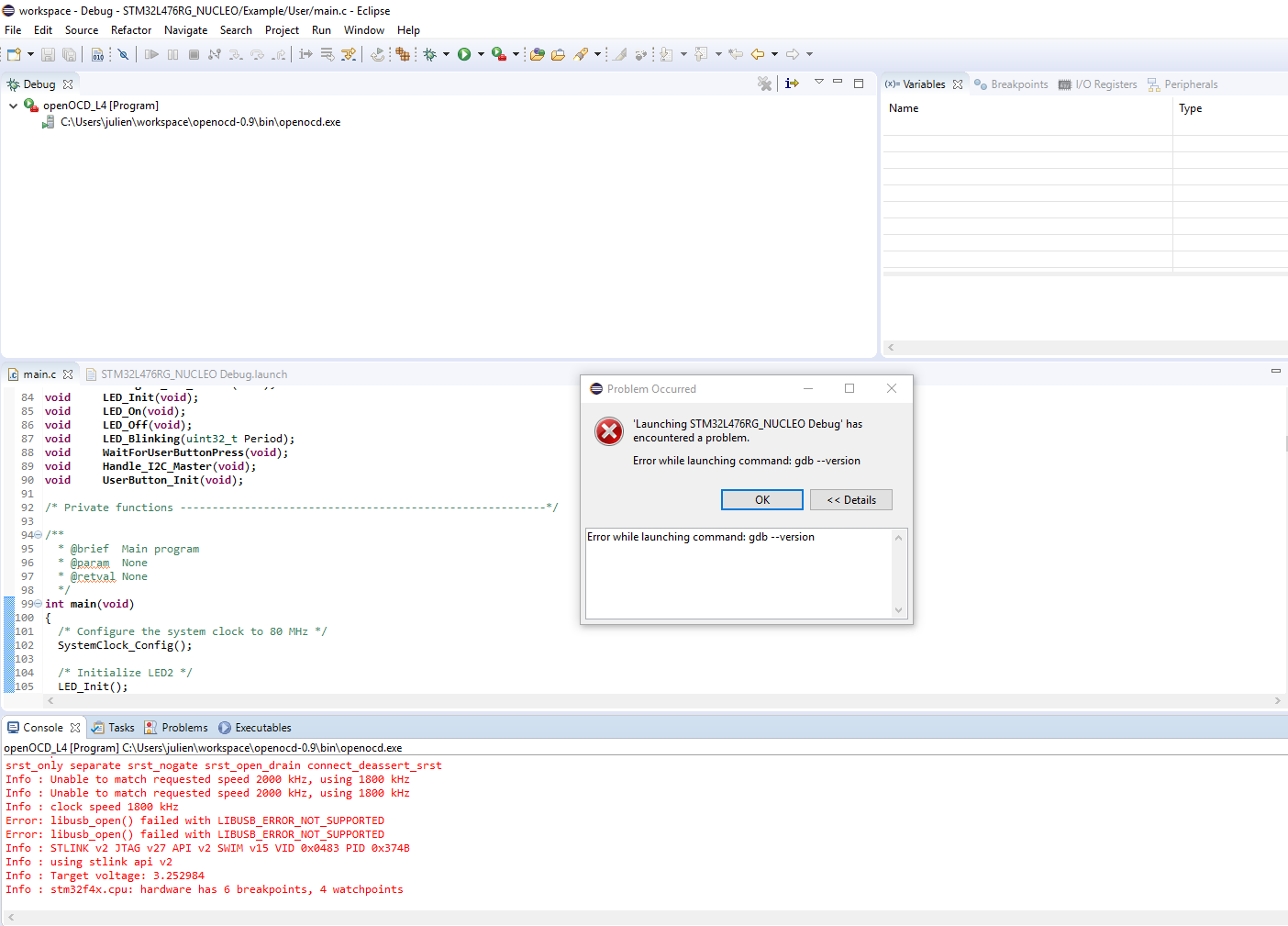Switch to the Executables tab
The height and width of the screenshot is (926, 1288).
pyautogui.click(x=255, y=728)
